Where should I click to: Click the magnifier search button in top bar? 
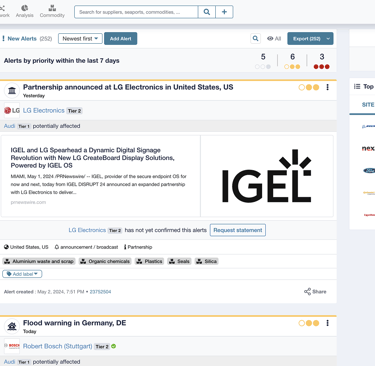pos(207,12)
